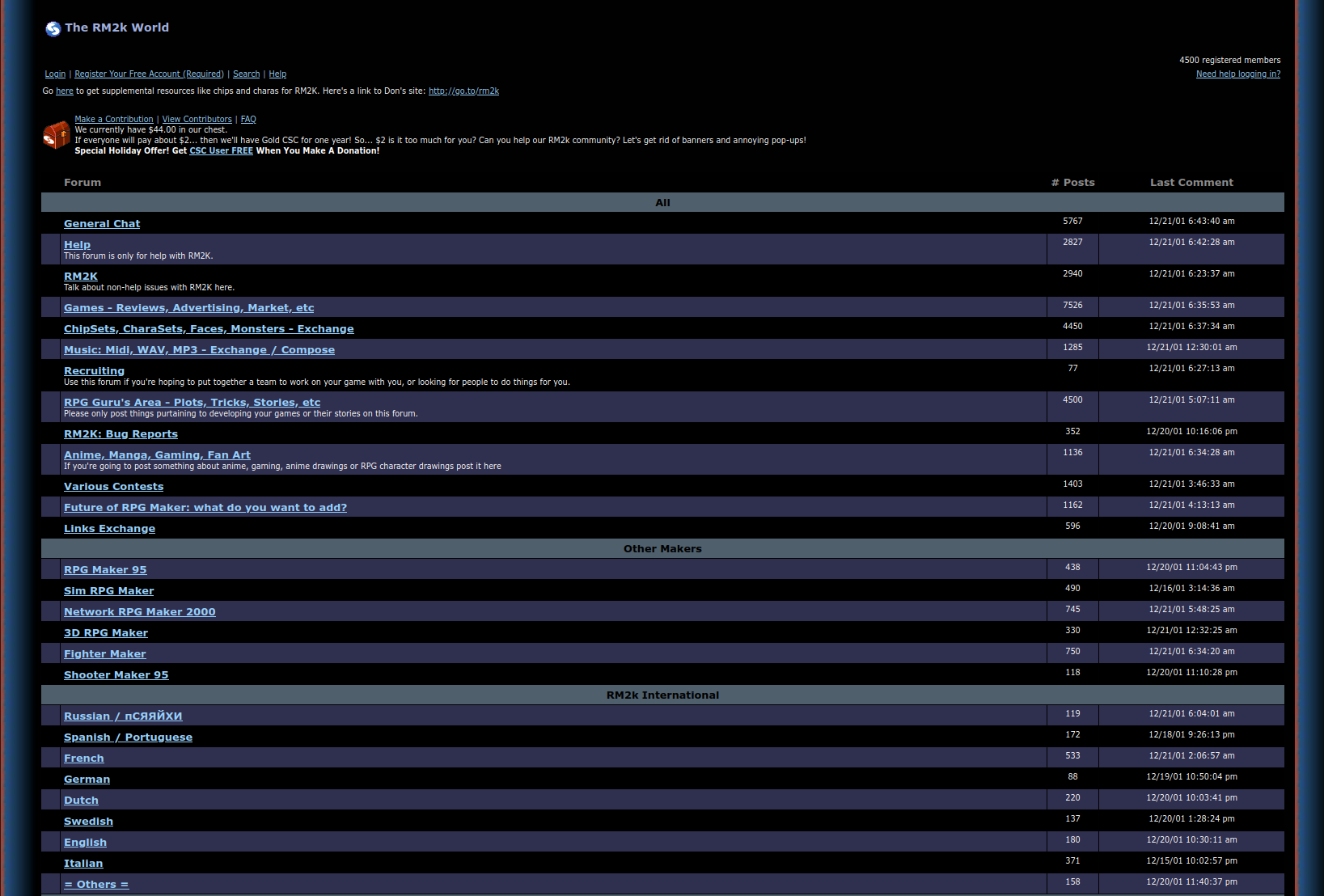Image resolution: width=1324 pixels, height=896 pixels.
Task: Go to Network RPG Maker 2000 forum
Action: [x=139, y=612]
